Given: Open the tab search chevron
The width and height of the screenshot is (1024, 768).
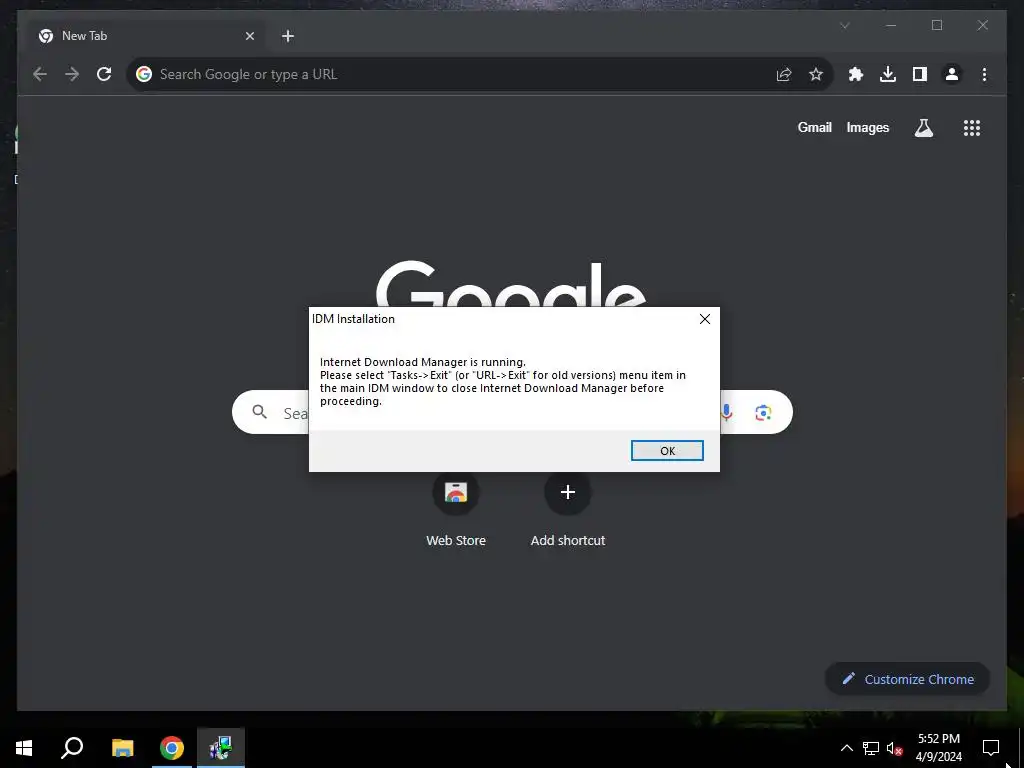Looking at the screenshot, I should point(844,25).
